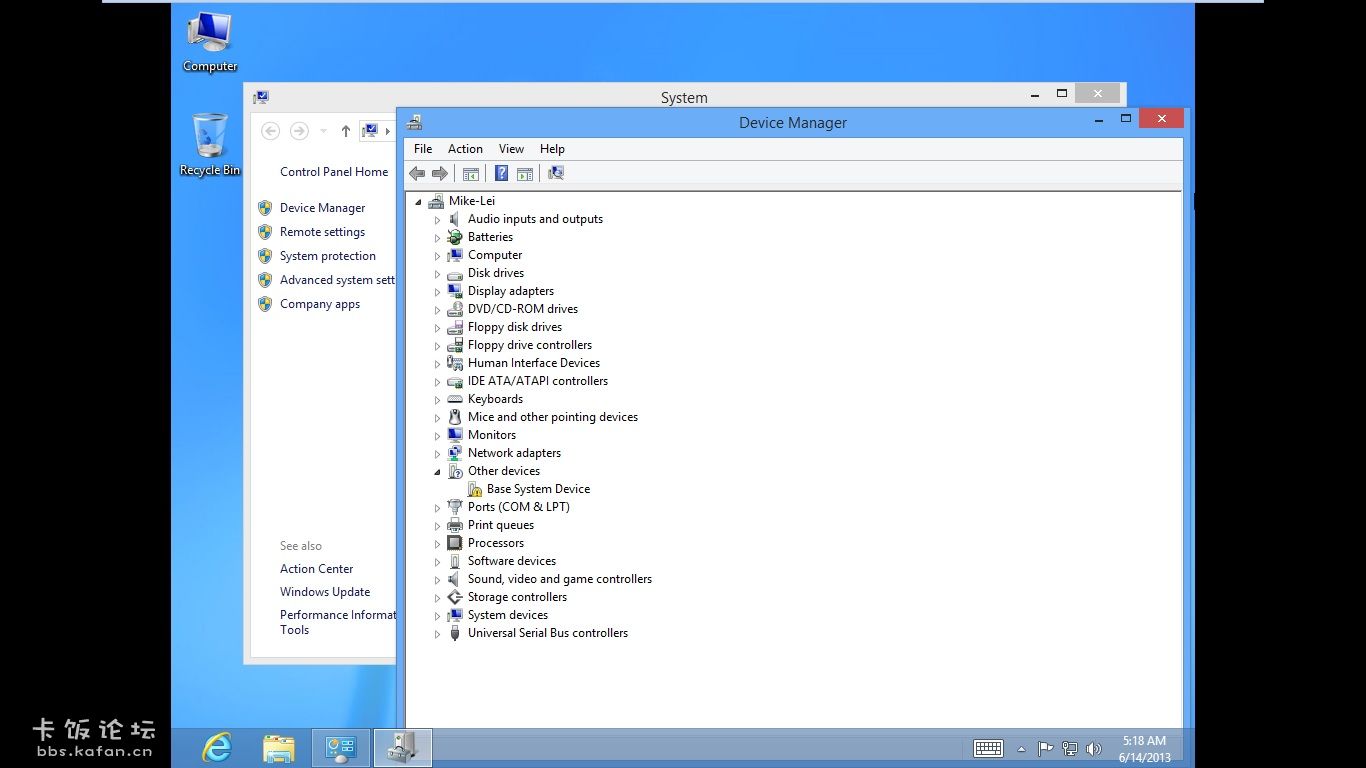Viewport: 1366px width, 768px height.
Task: Click the Display adapters category icon
Action: coord(455,291)
